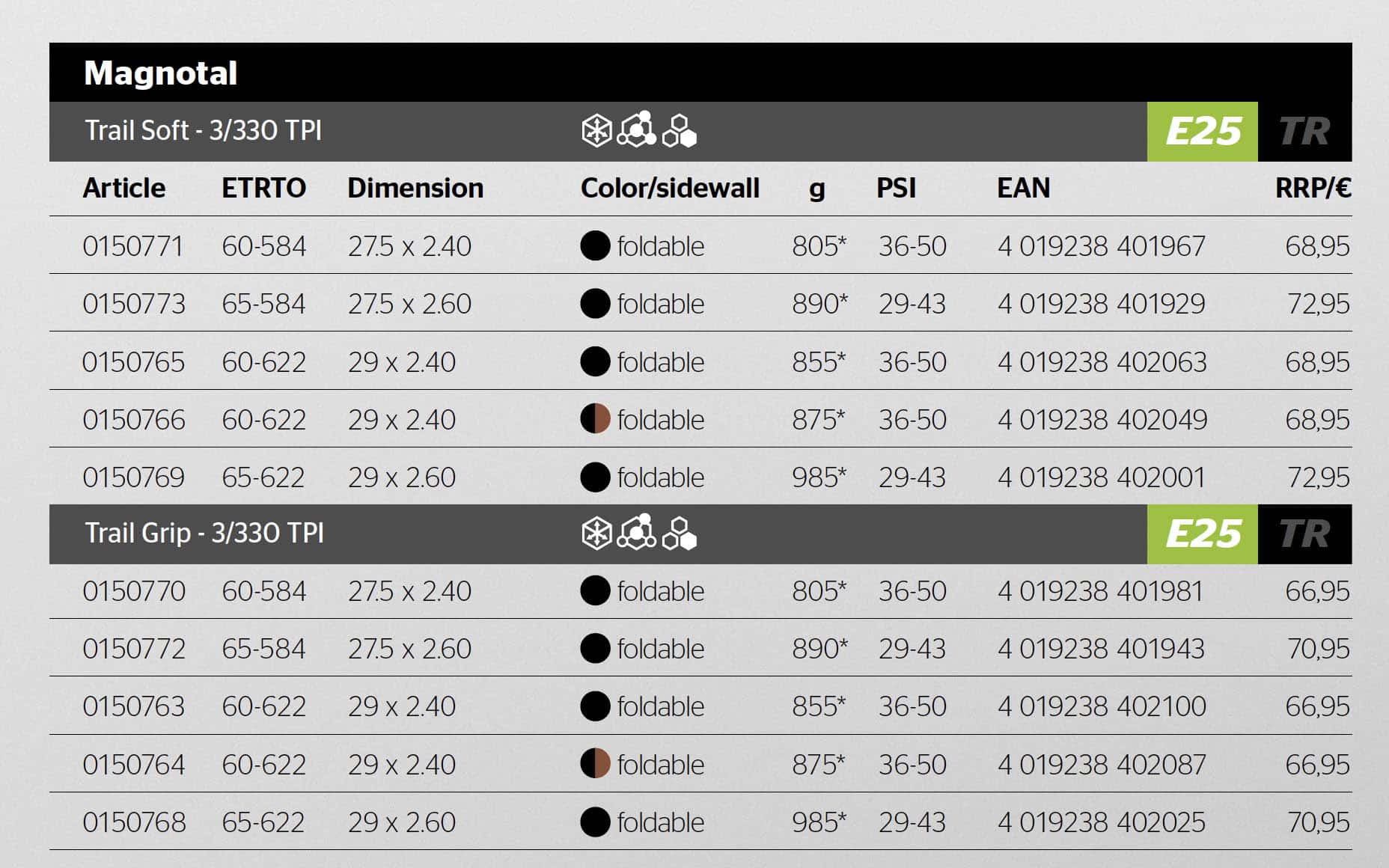
Task: Click the snowflake hexagon icon in Trail Grip header
Action: pos(596,534)
